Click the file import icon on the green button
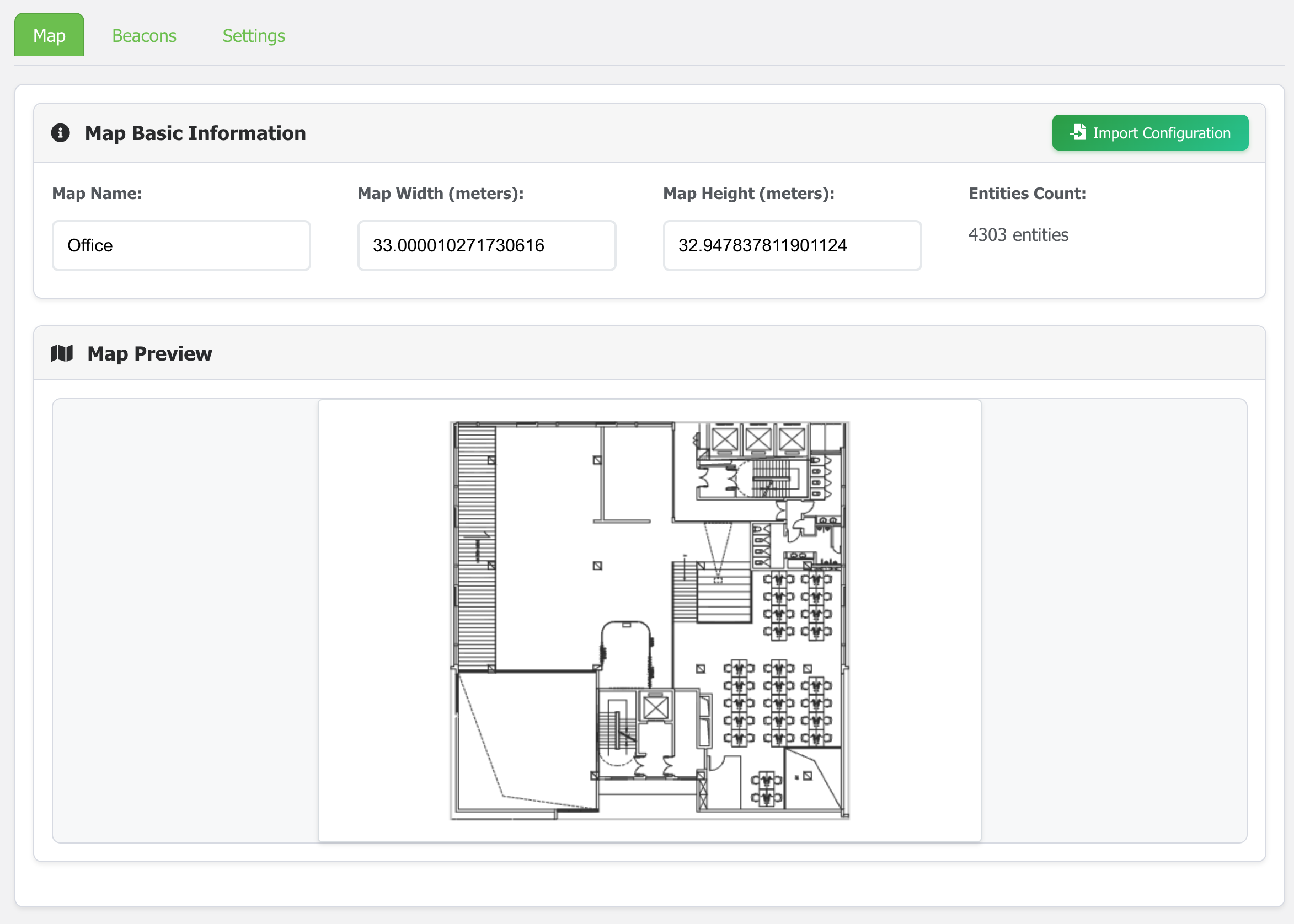 (1078, 132)
